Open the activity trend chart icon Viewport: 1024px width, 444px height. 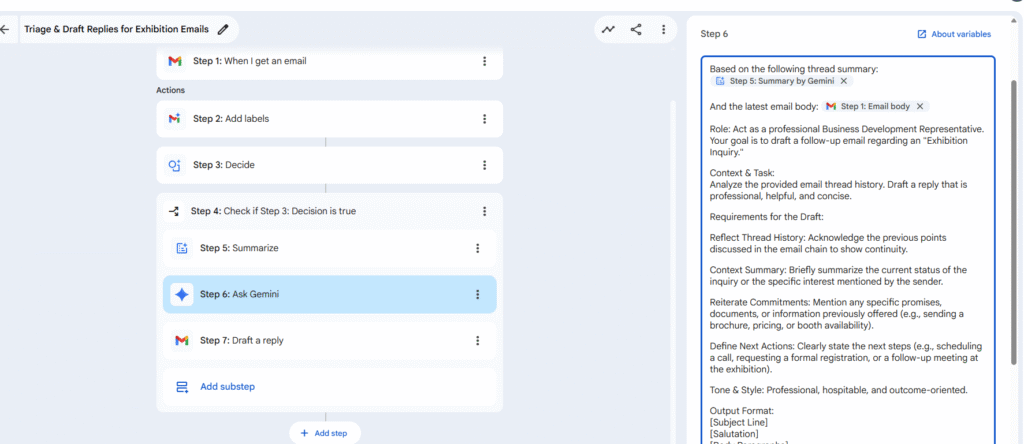[x=608, y=30]
